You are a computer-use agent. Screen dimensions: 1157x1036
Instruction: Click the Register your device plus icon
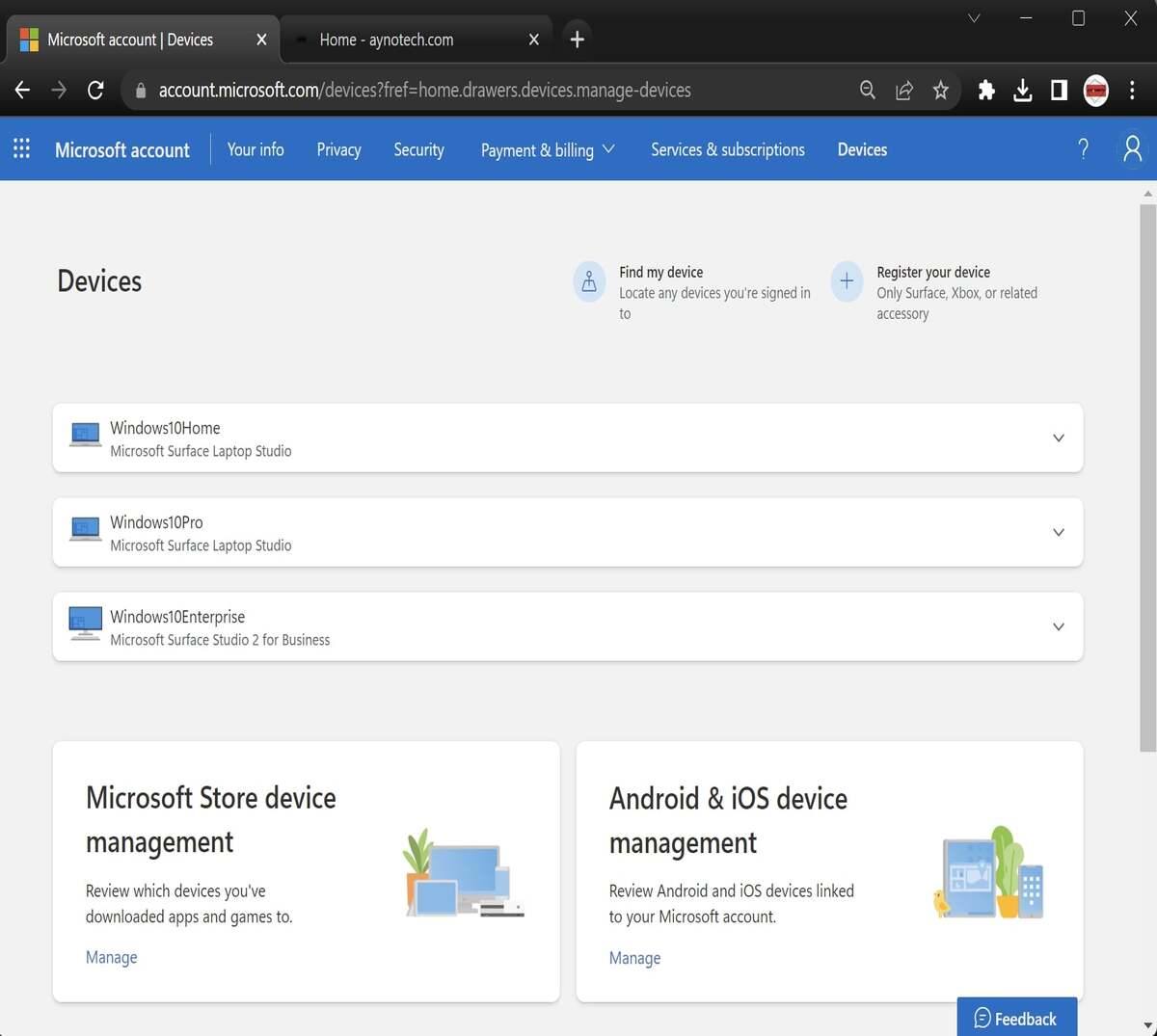[x=847, y=281]
